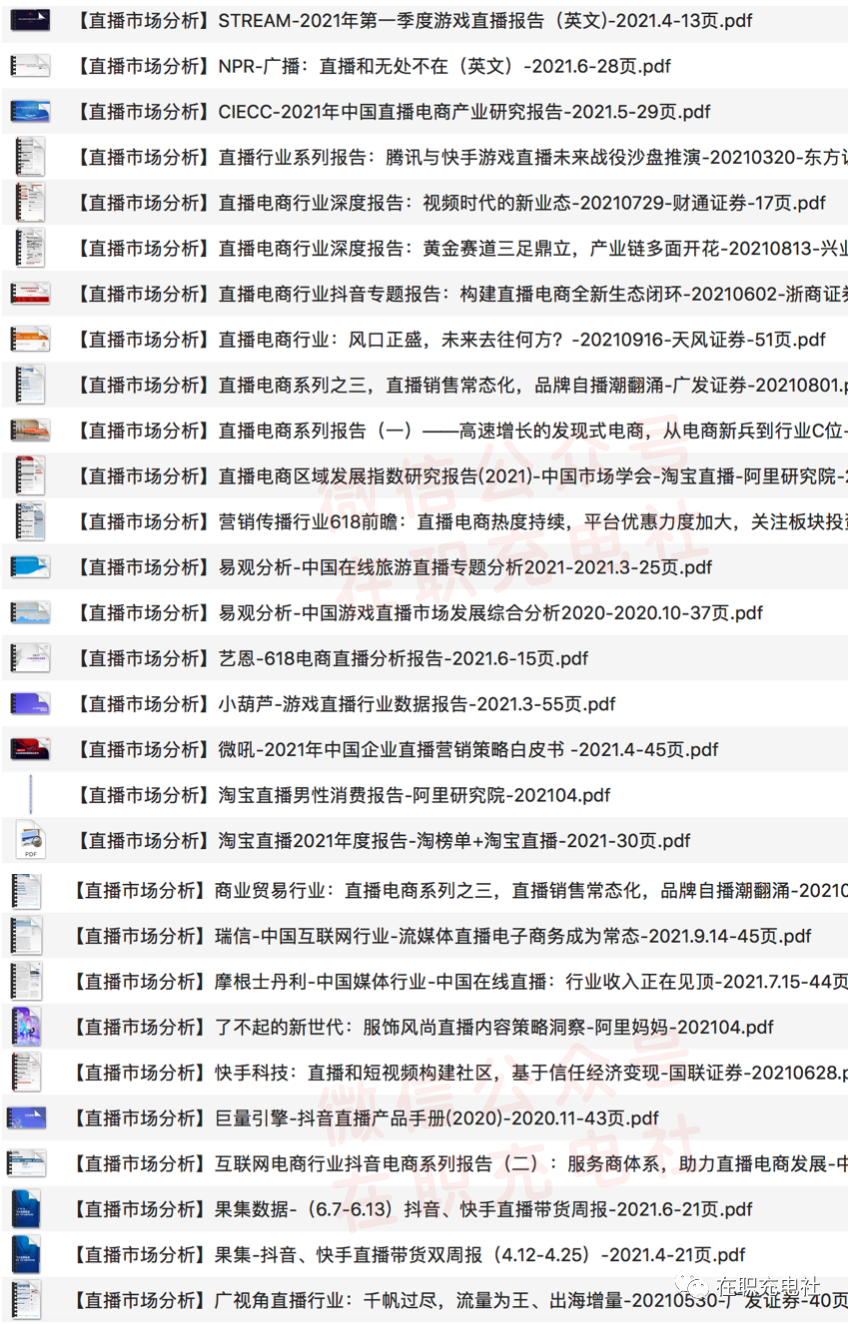The height and width of the screenshot is (1324, 848).
Task: Select the generic PDF icon of 淘宝直播2021年度报告
Action: point(30,840)
